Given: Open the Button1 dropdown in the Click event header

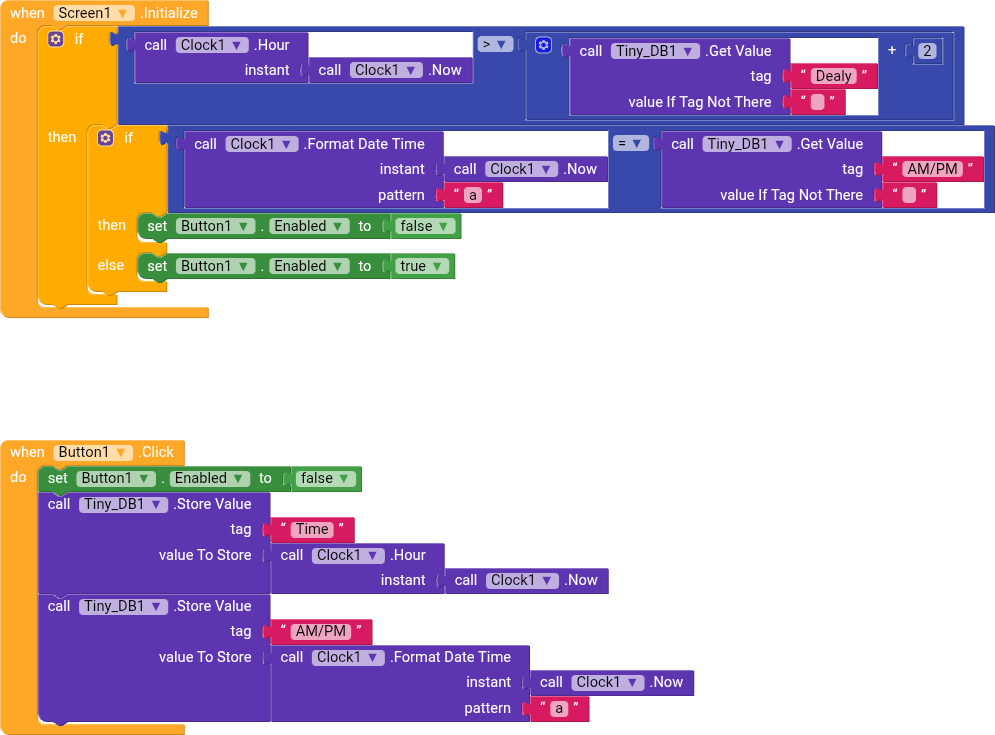Looking at the screenshot, I should pos(93,452).
